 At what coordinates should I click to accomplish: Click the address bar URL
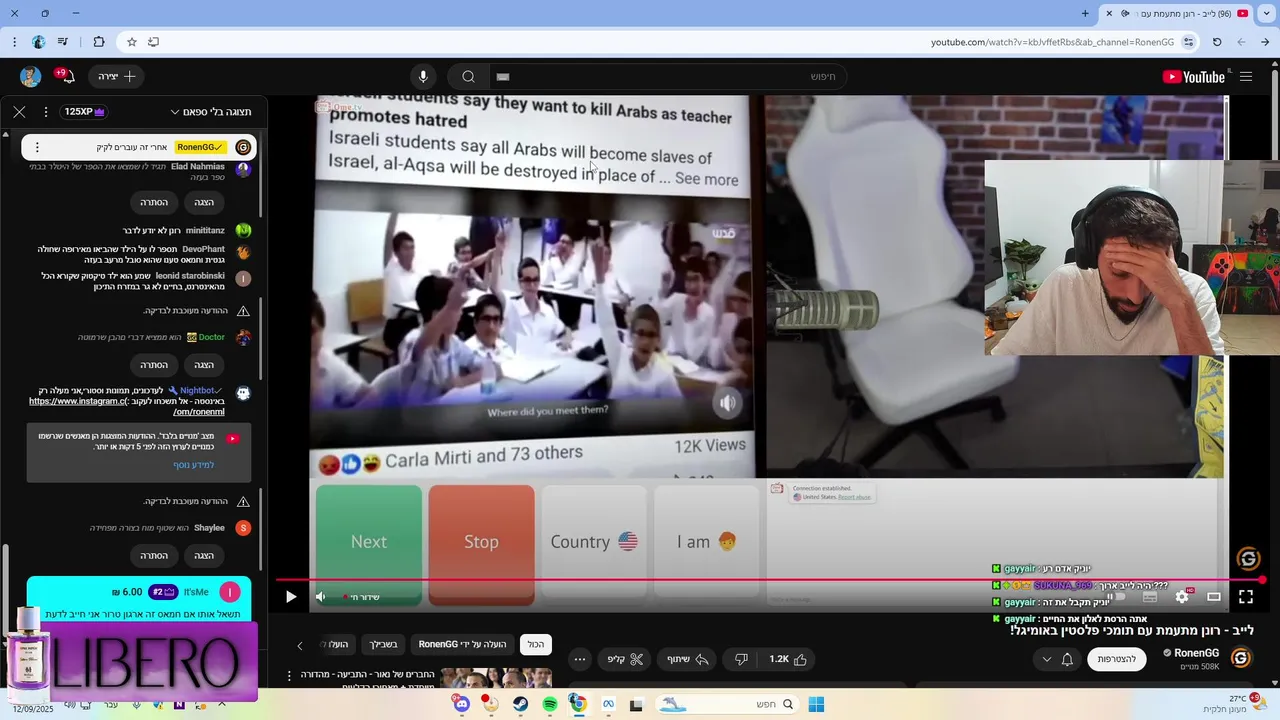tap(1052, 42)
